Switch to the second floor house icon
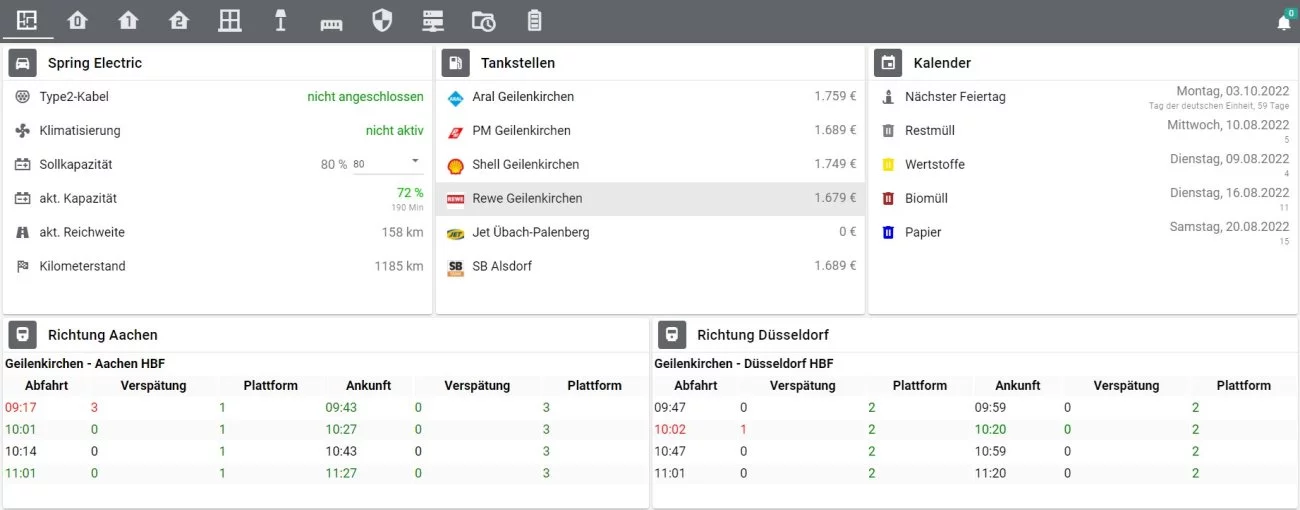The width and height of the screenshot is (1300, 510). click(x=179, y=20)
